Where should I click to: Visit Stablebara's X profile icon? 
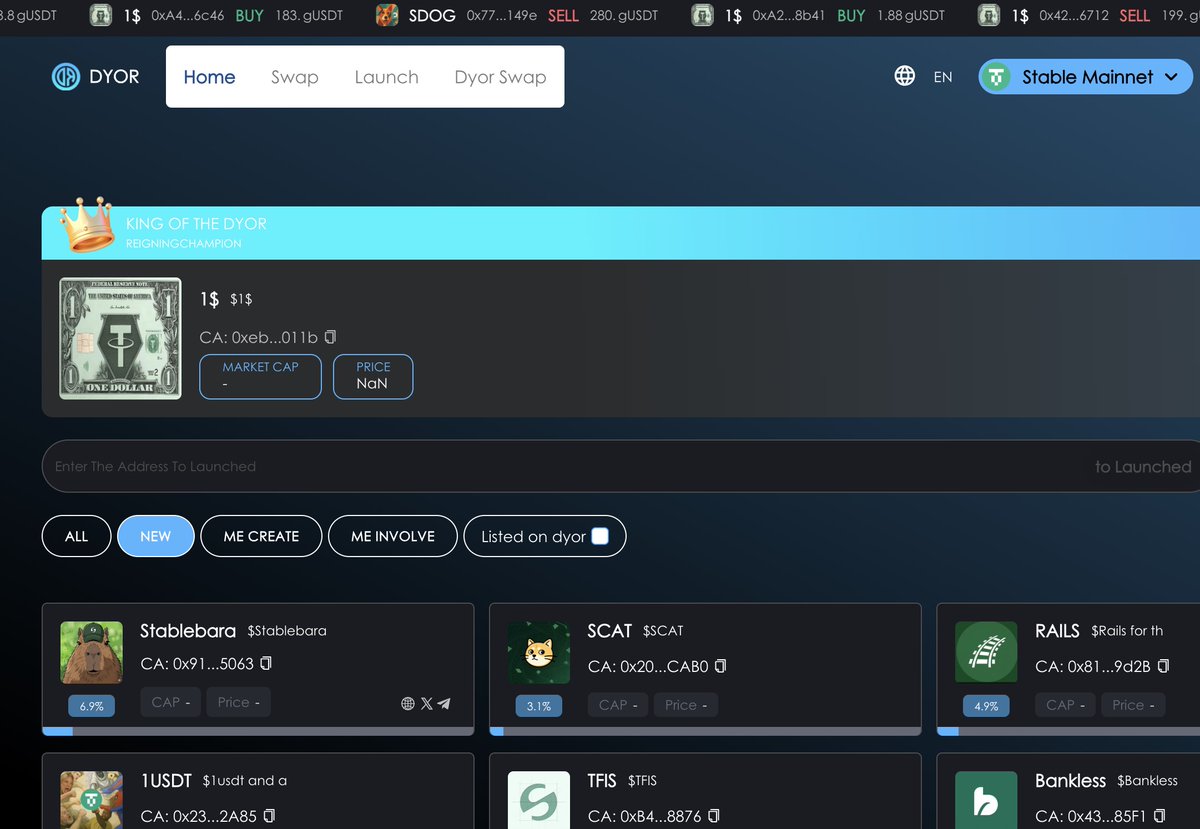(x=426, y=703)
